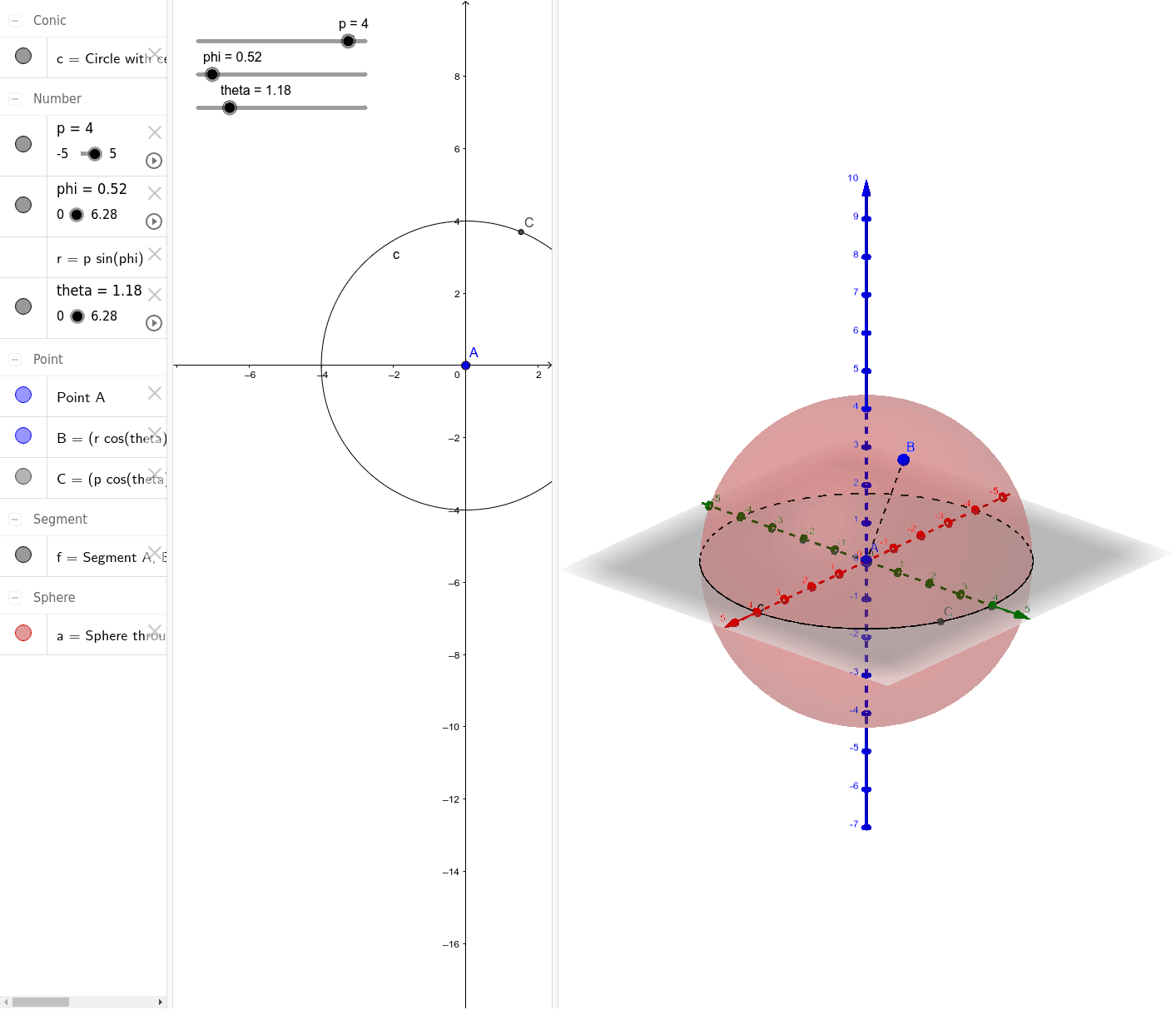The image size is (1176, 1010).
Task: Select the Point A entry in algebra view
Action: (81, 397)
